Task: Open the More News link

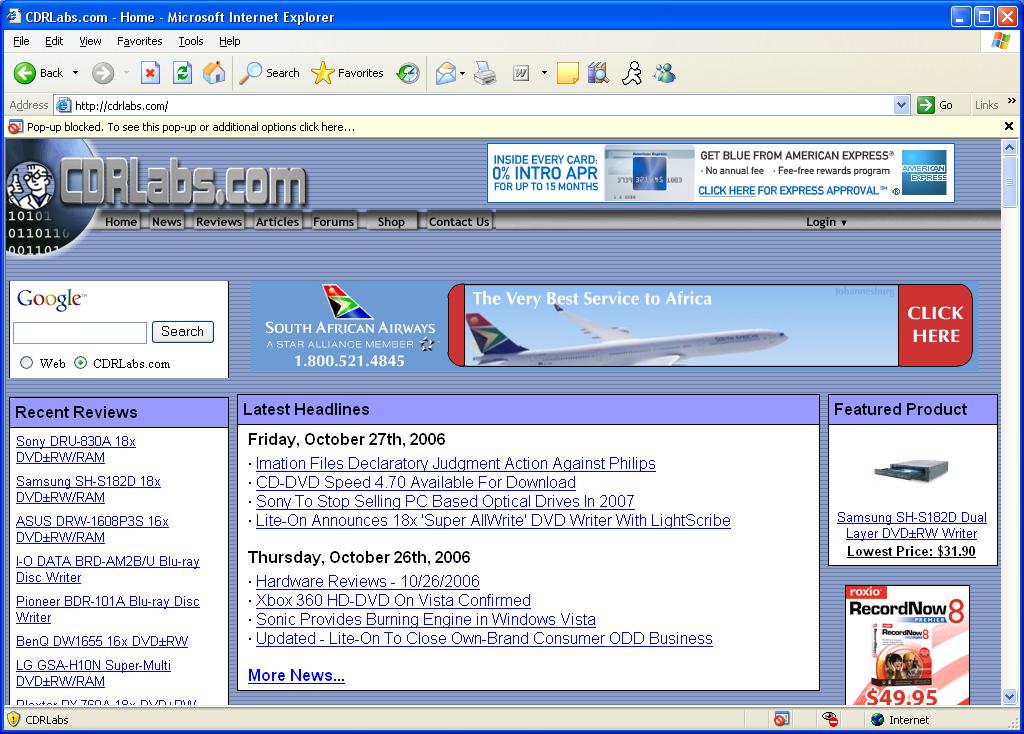Action: click(x=296, y=675)
